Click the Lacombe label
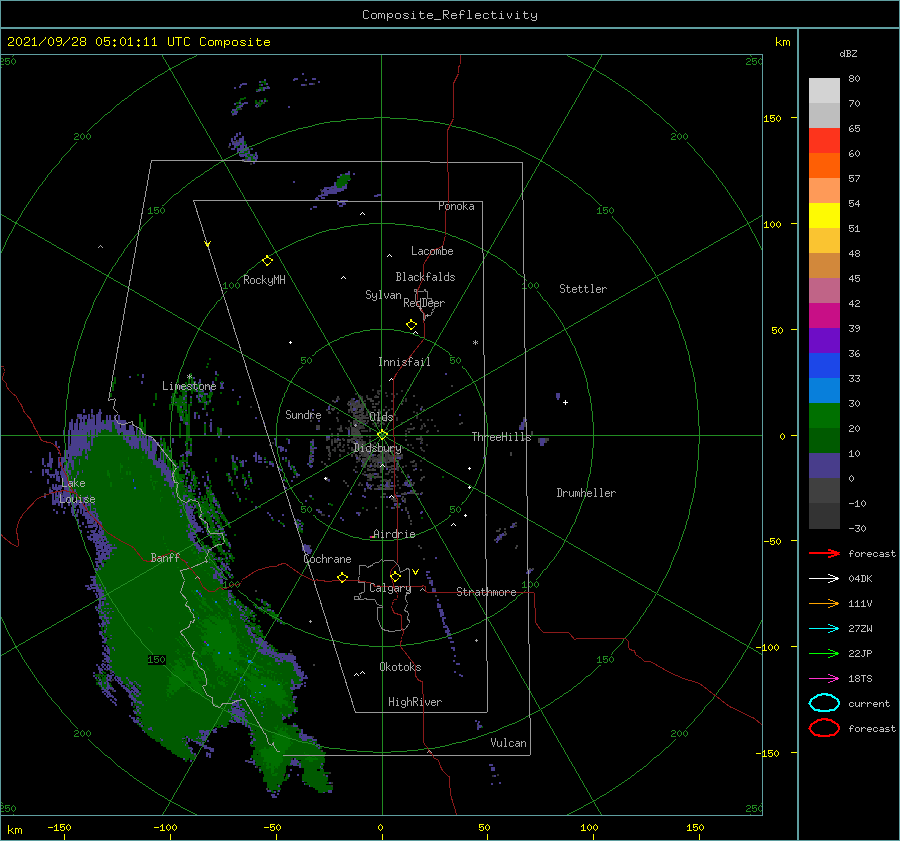 point(432,251)
